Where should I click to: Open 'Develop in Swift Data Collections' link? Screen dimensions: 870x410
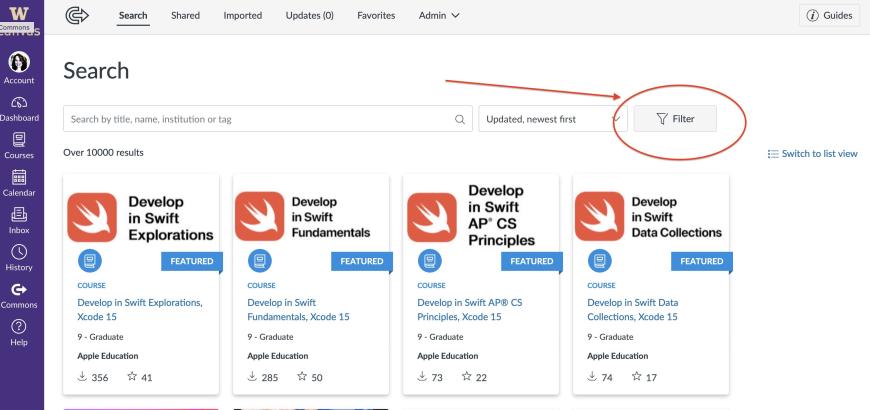tap(633, 310)
